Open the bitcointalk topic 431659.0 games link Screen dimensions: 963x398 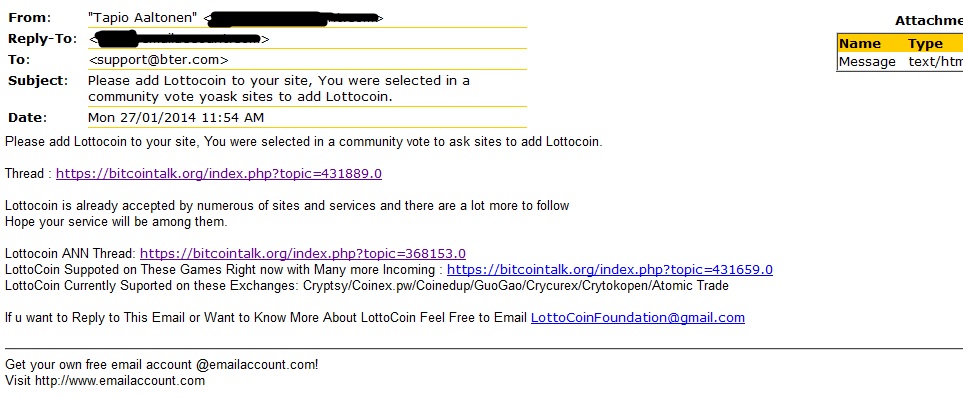click(610, 270)
